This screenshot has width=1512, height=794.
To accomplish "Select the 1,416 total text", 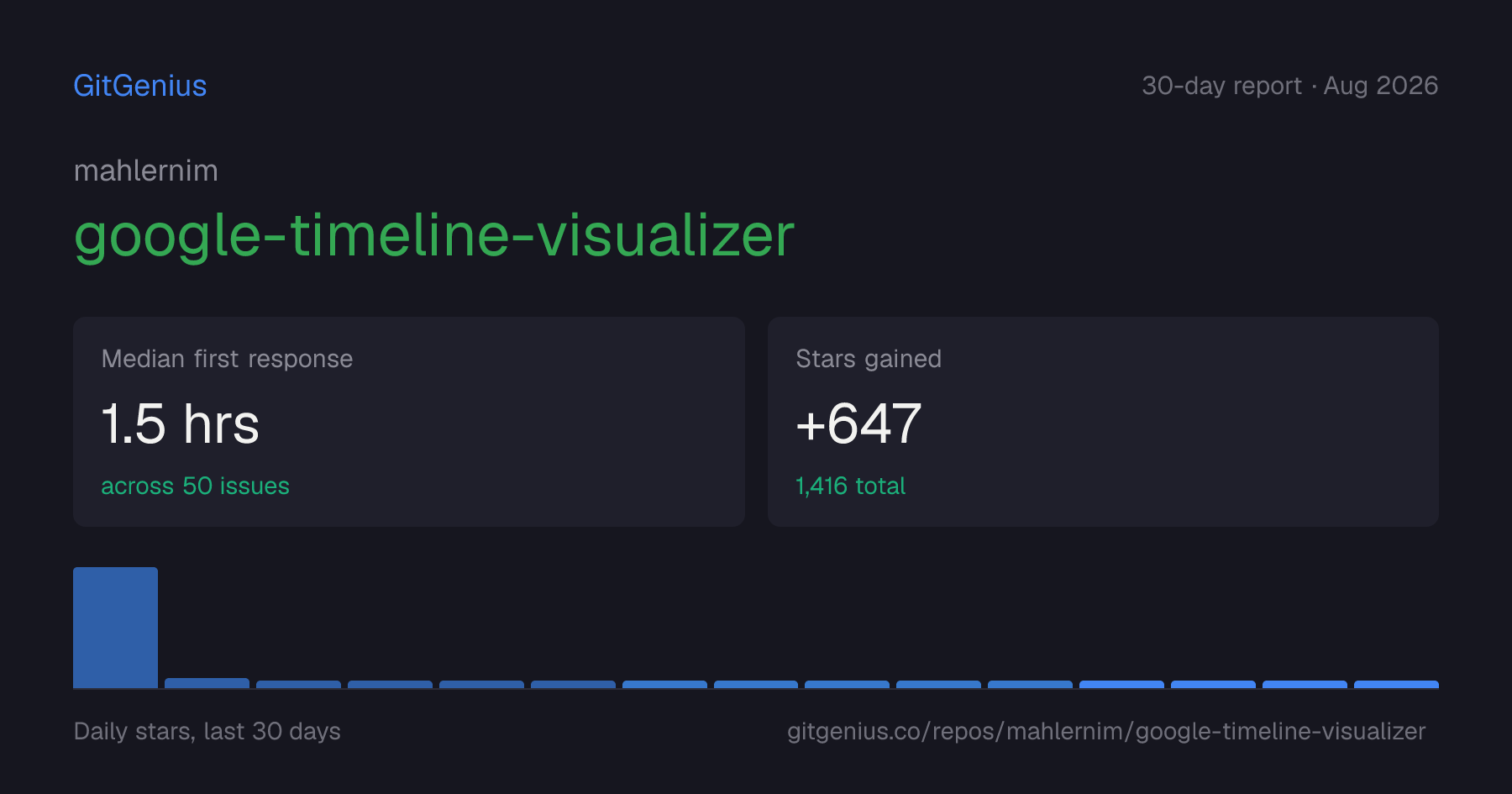I will pyautogui.click(x=851, y=486).
